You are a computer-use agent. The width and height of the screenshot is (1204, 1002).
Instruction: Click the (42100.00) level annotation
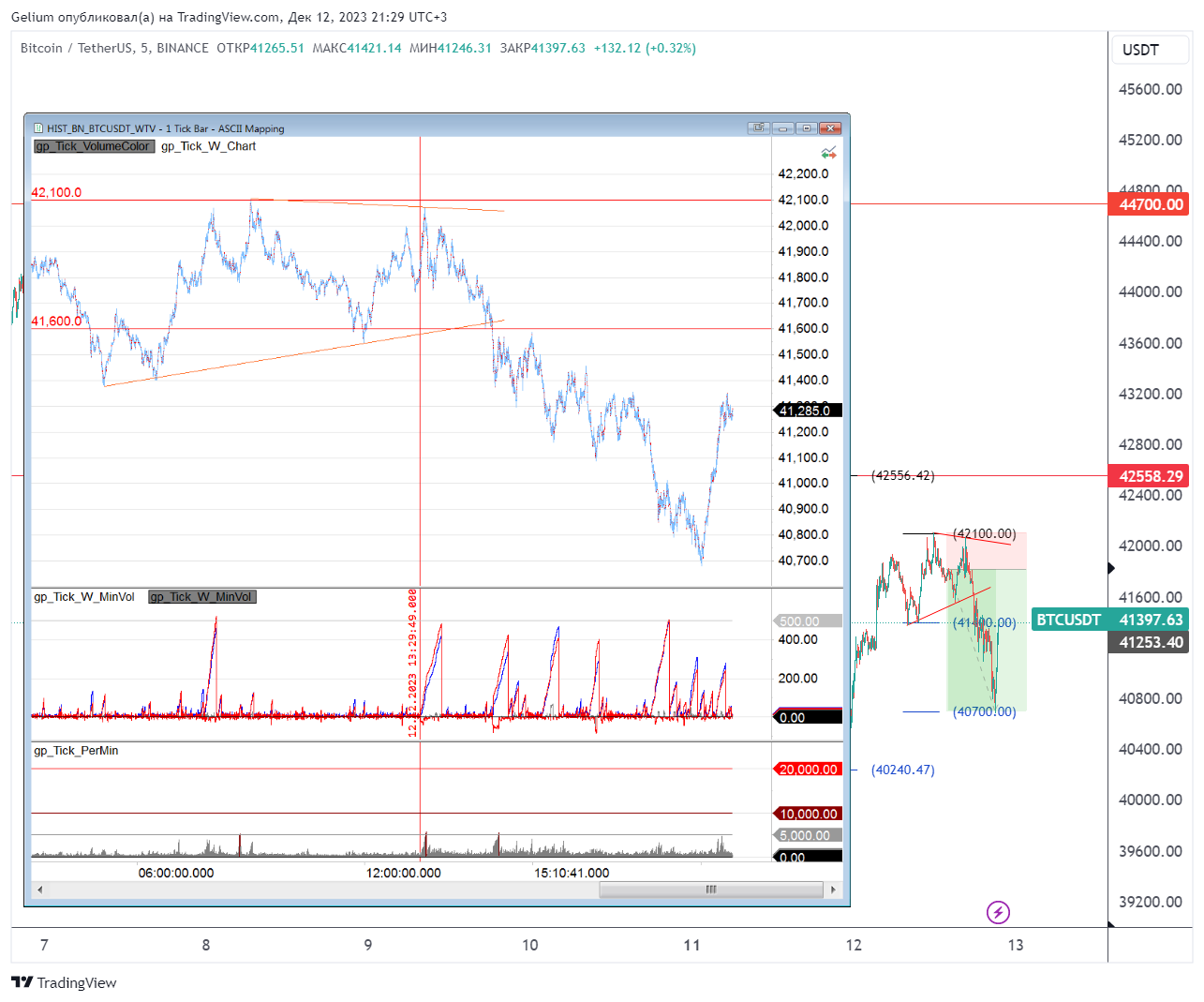(984, 533)
